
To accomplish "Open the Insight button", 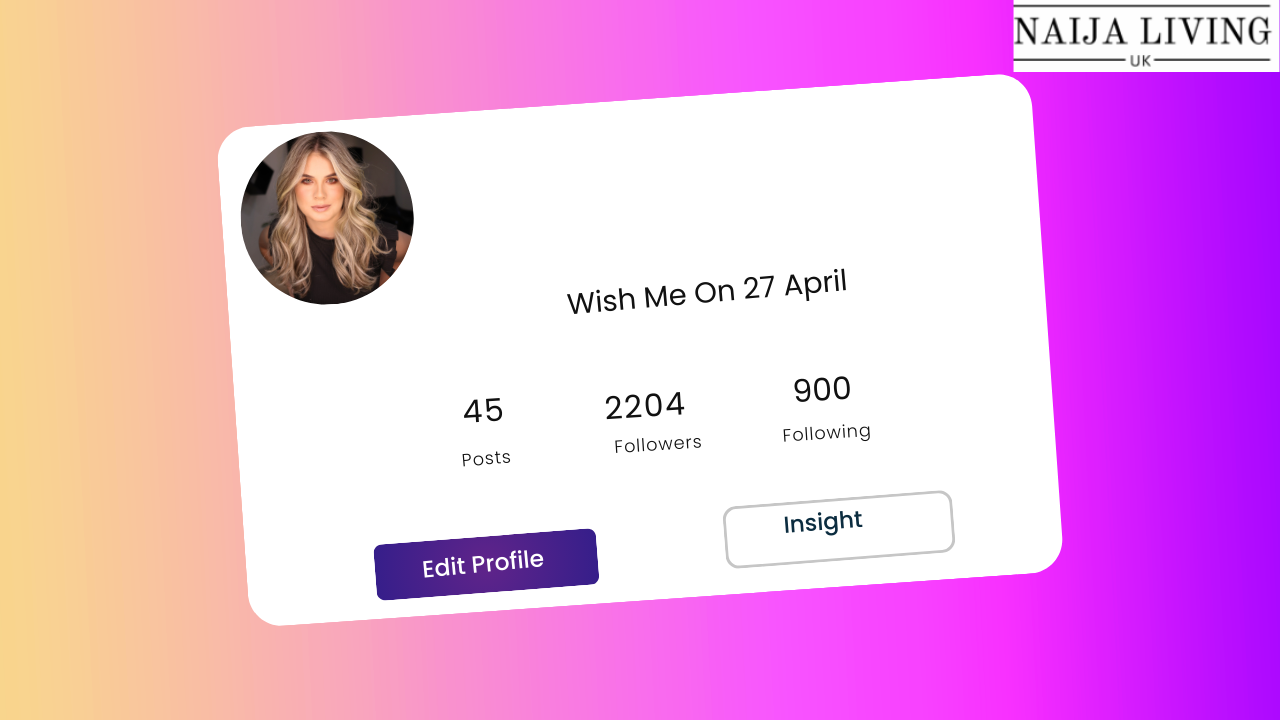I will click(x=838, y=529).
